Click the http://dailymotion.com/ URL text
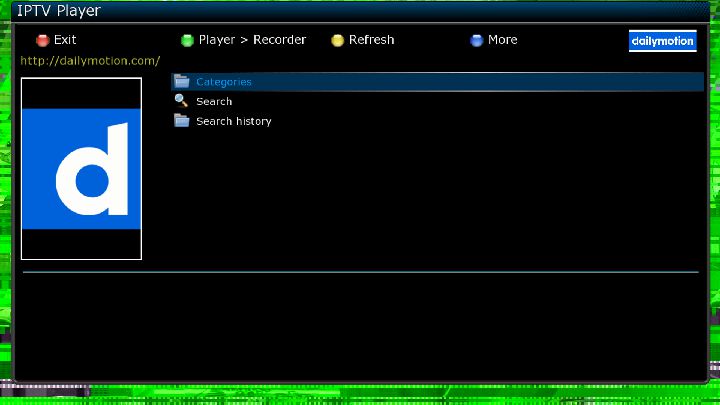This screenshot has height=405, width=720. pos(90,61)
